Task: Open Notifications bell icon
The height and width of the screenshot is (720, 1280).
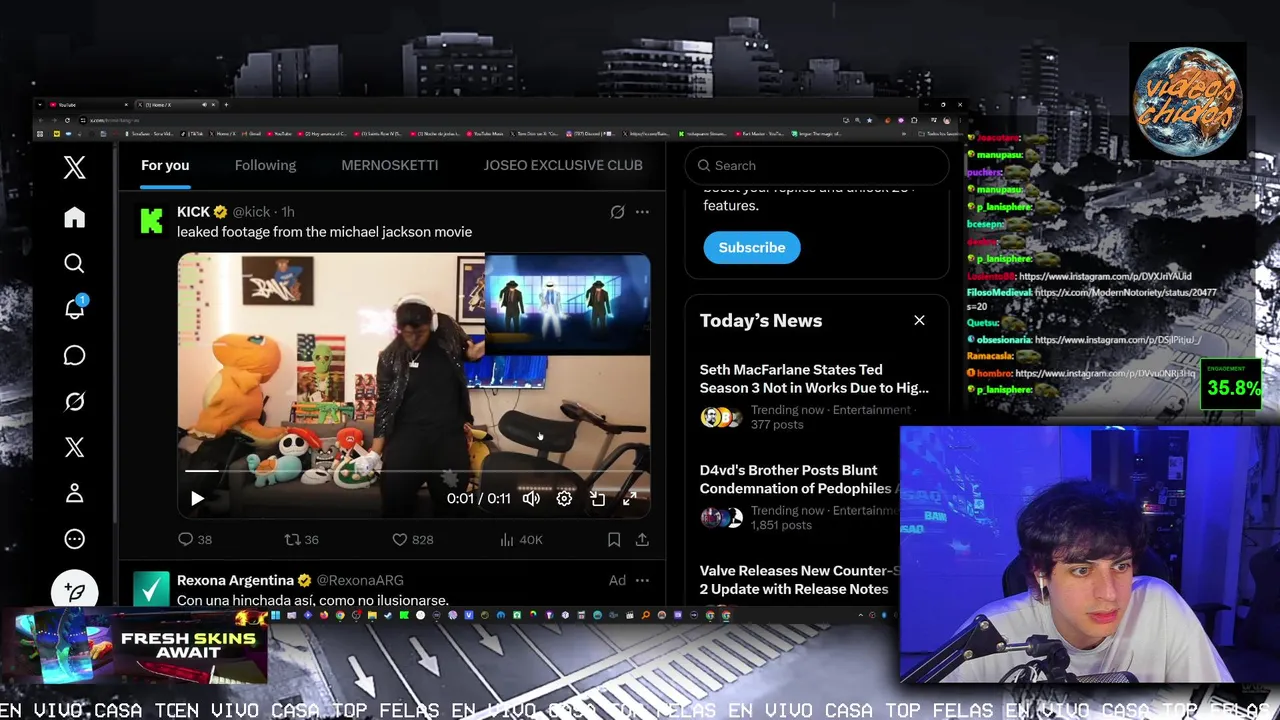Action: [74, 309]
